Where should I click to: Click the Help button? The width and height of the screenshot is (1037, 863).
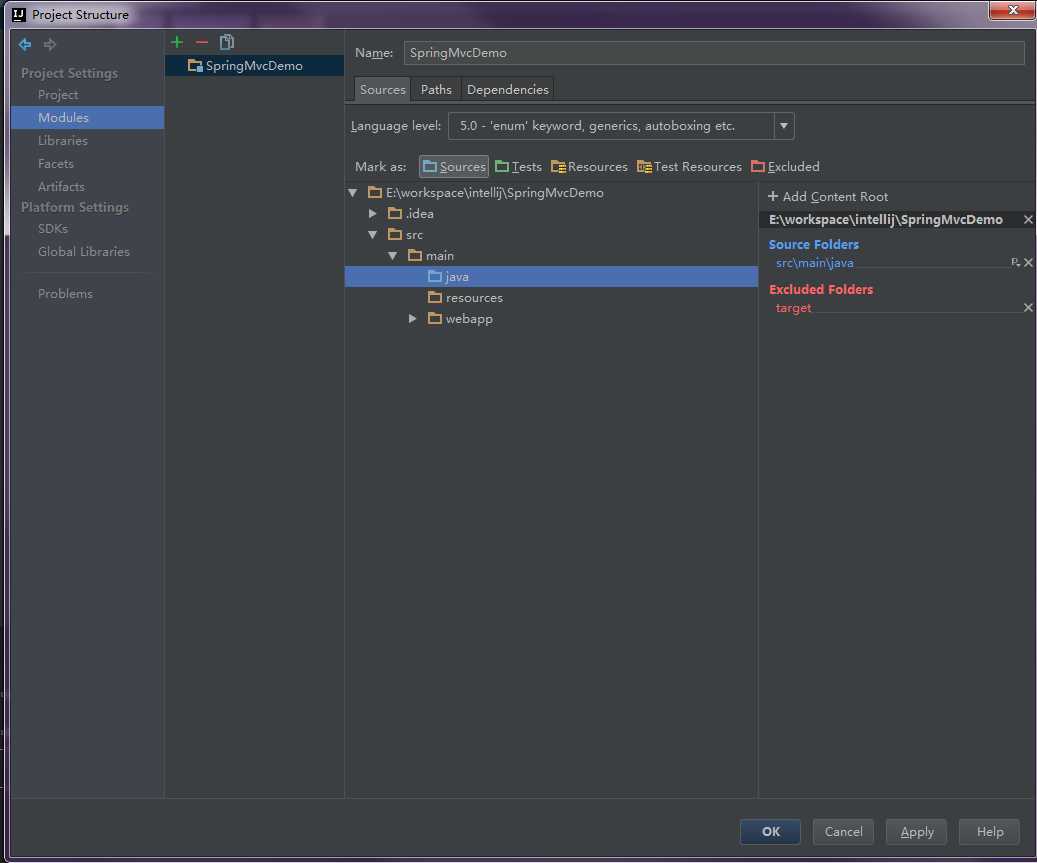click(x=989, y=831)
